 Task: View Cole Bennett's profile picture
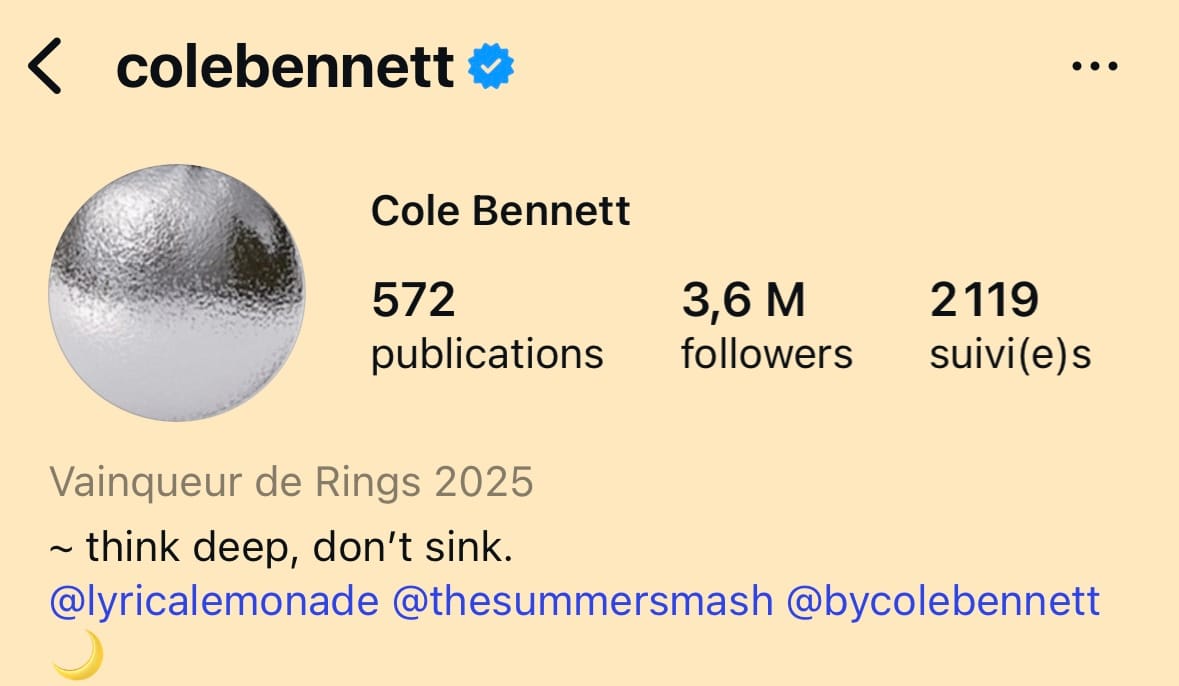(x=180, y=290)
